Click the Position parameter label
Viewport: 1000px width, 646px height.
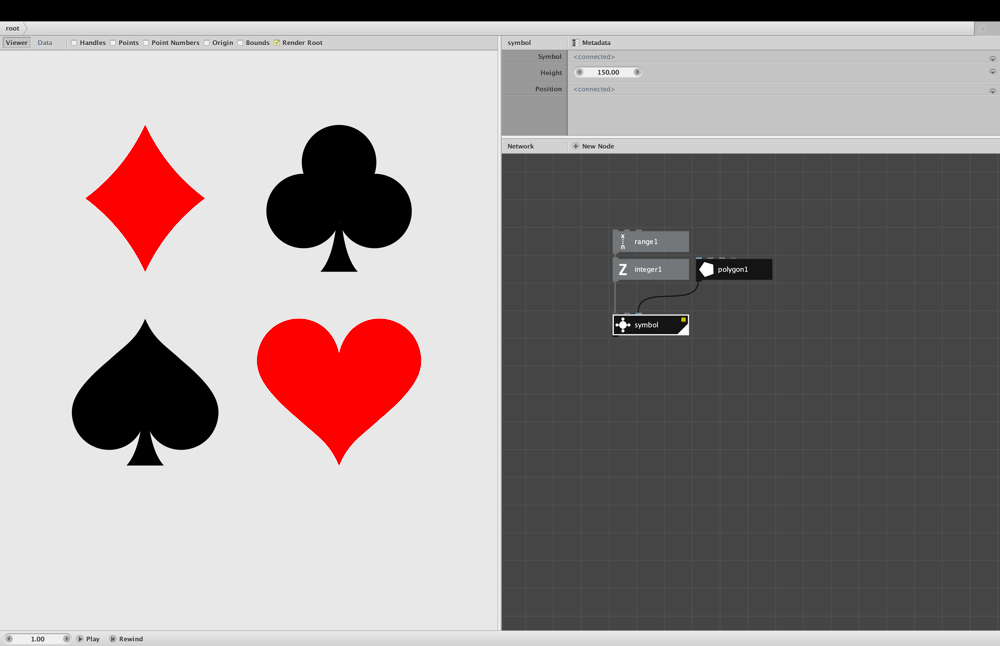tap(548, 89)
